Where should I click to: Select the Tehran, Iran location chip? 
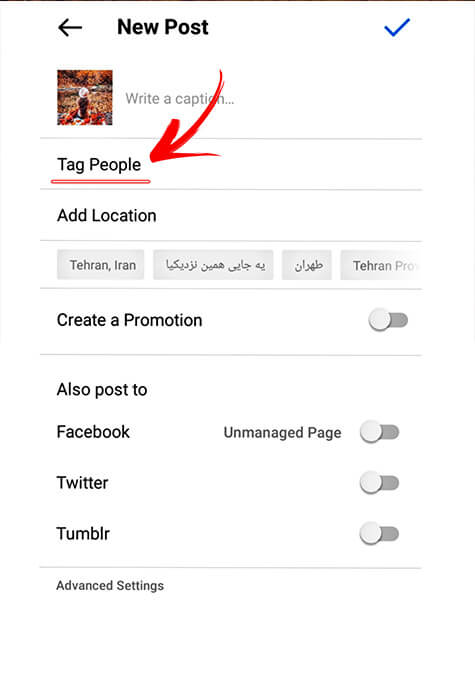(x=100, y=265)
